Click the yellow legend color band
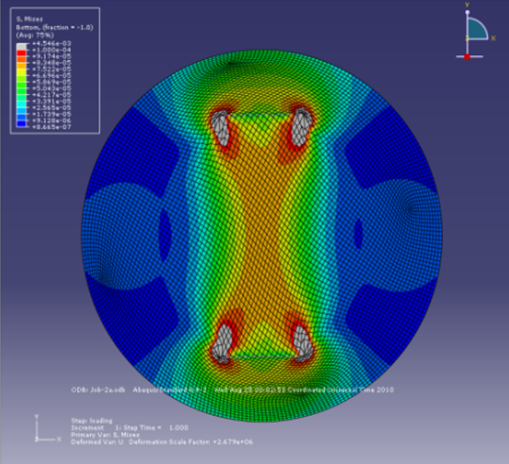Image resolution: width=509 pixels, height=464 pixels. click(x=21, y=72)
